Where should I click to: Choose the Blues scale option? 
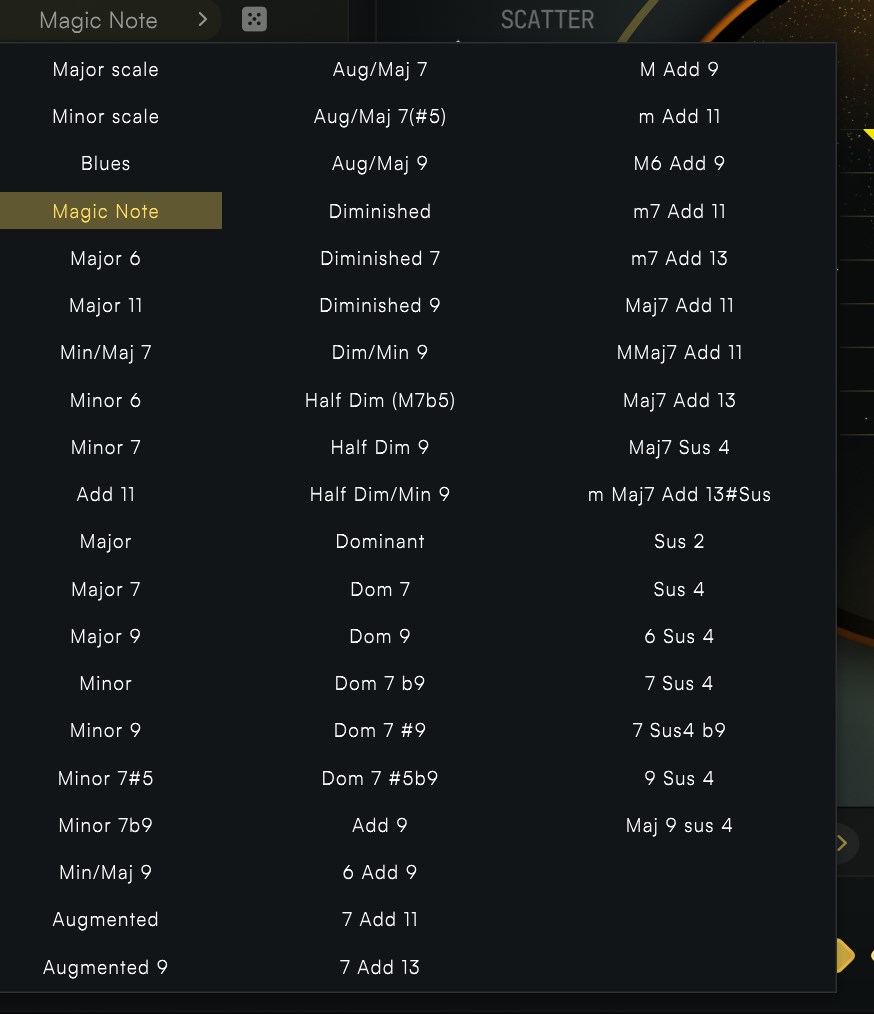point(105,164)
